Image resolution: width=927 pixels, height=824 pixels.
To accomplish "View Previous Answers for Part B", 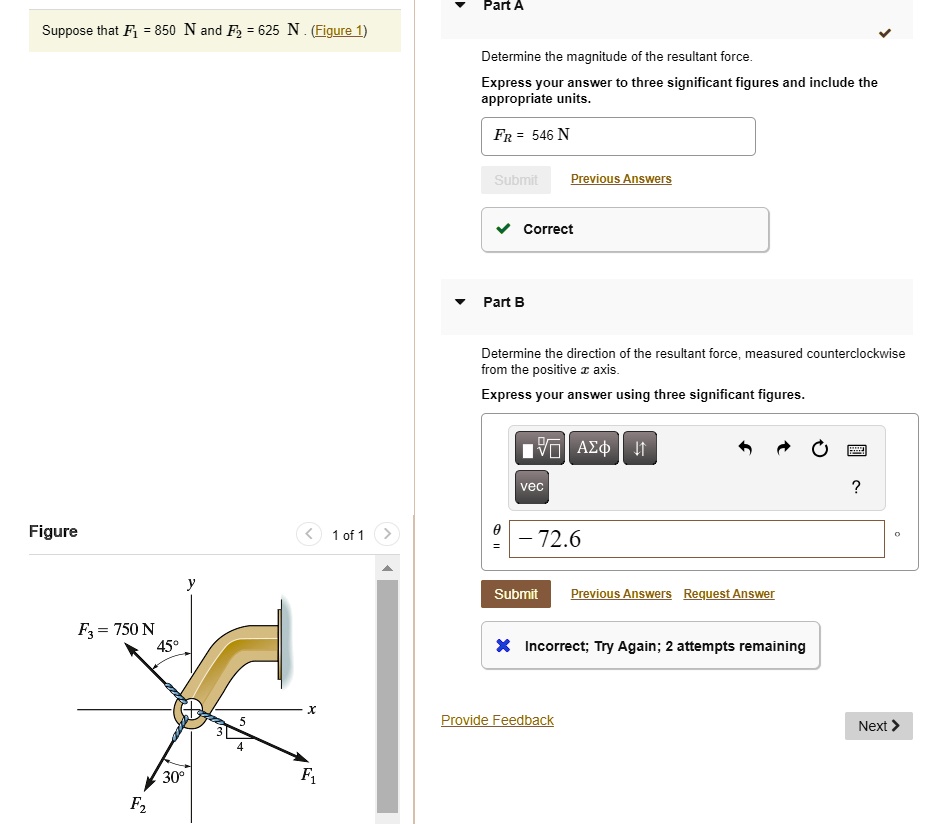I will click(x=620, y=593).
